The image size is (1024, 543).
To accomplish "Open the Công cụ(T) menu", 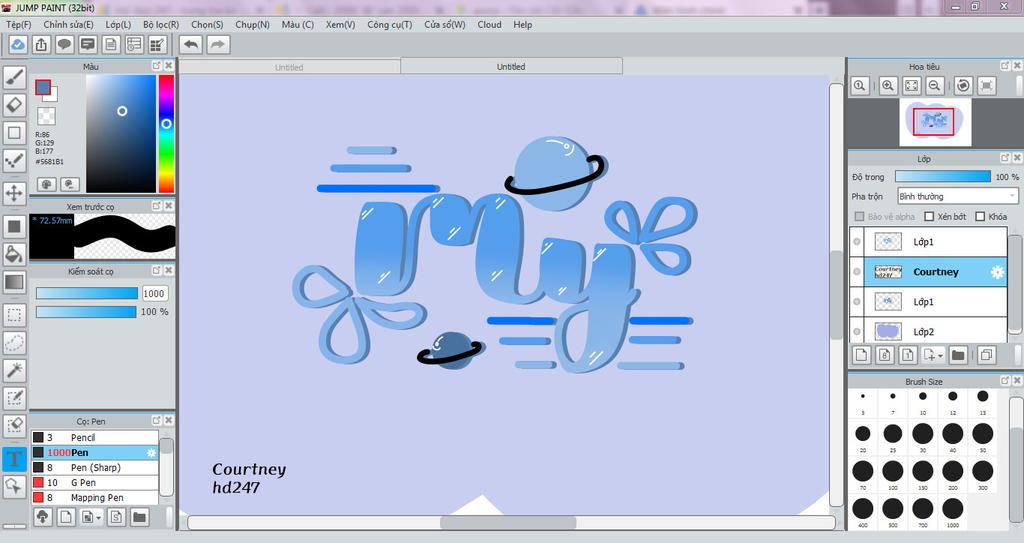I will (x=389, y=24).
